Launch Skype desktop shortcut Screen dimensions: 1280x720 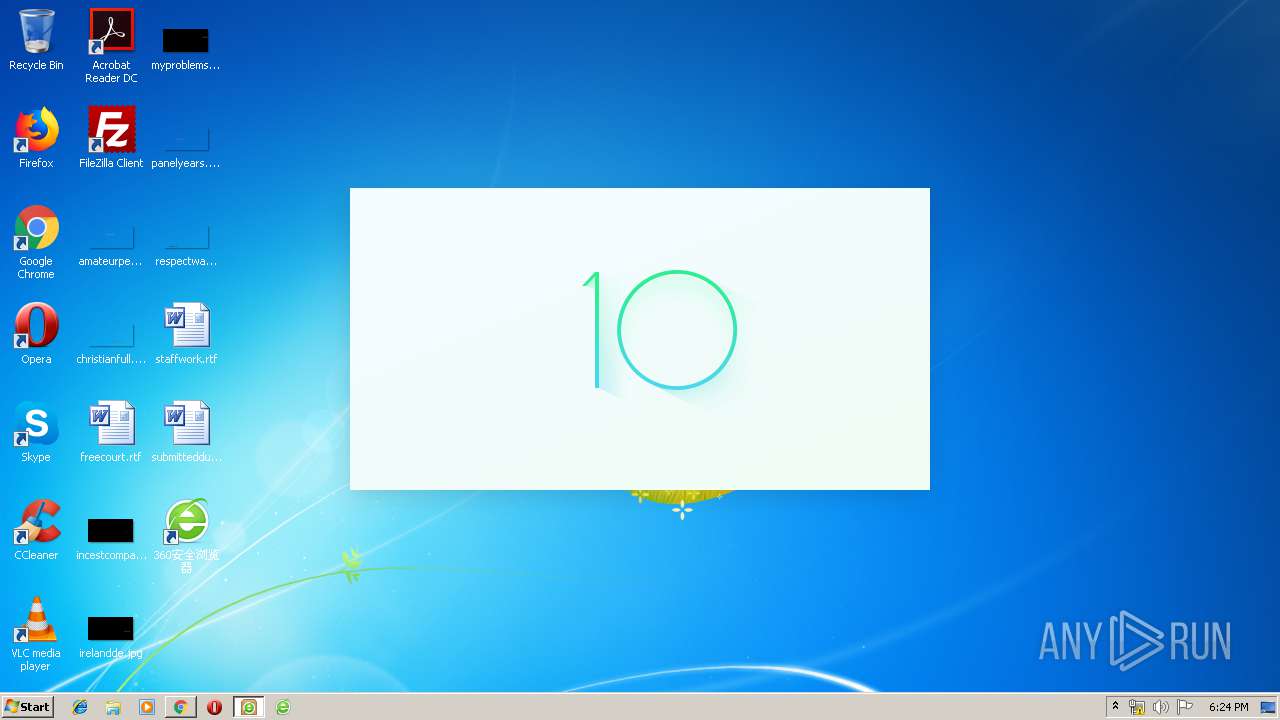click(36, 432)
